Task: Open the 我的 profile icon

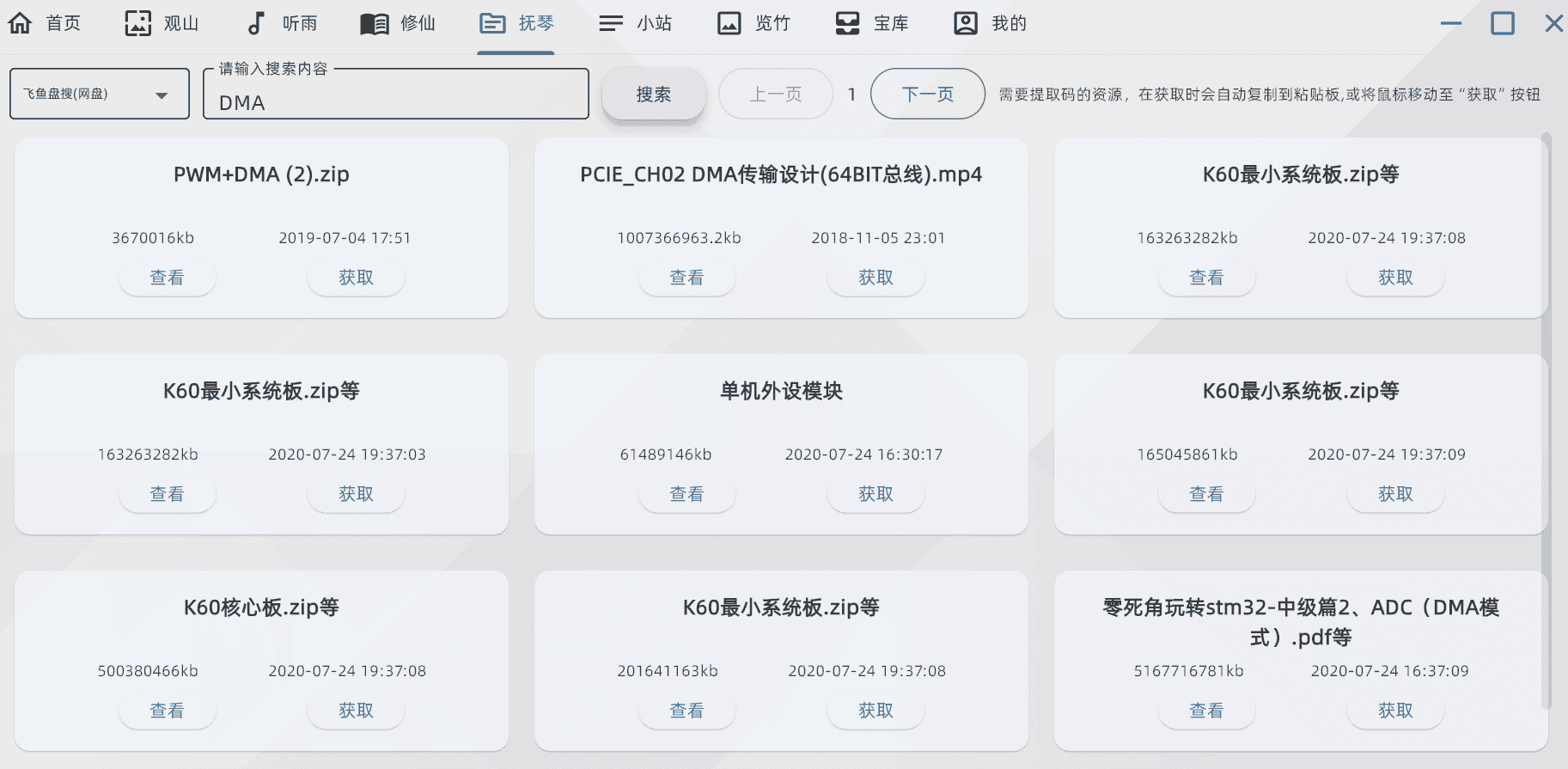Action: click(x=966, y=23)
